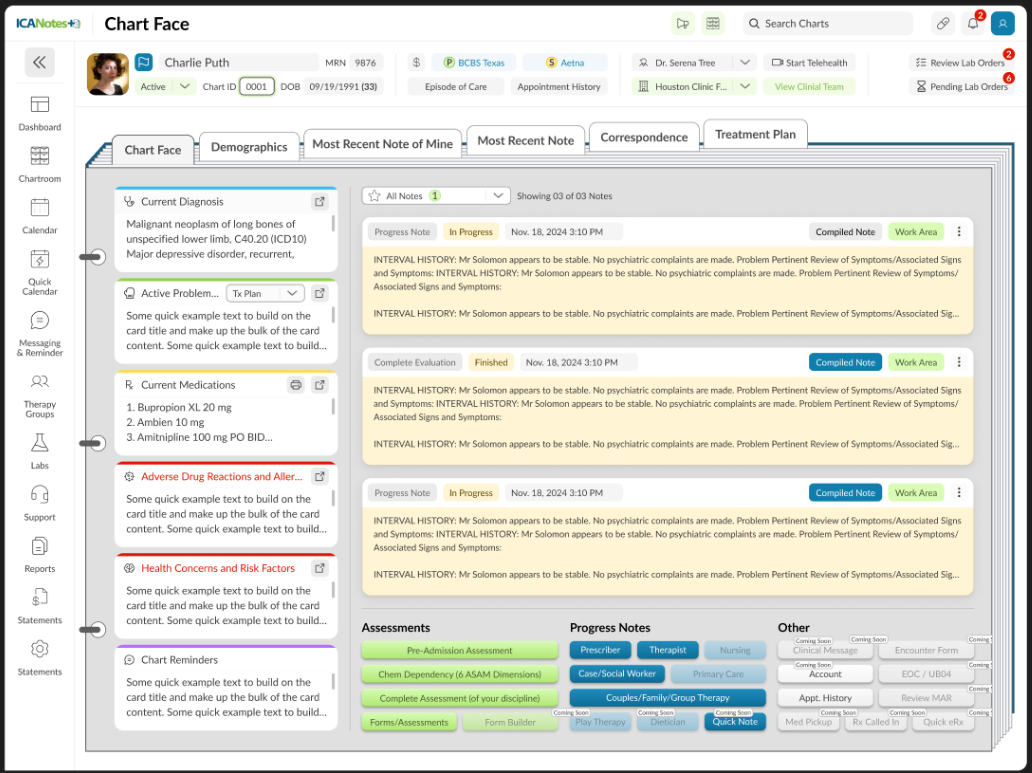Click Chem Dependency (6 ASAM Dimensions) button
This screenshot has width=1032, height=773.
click(x=459, y=674)
